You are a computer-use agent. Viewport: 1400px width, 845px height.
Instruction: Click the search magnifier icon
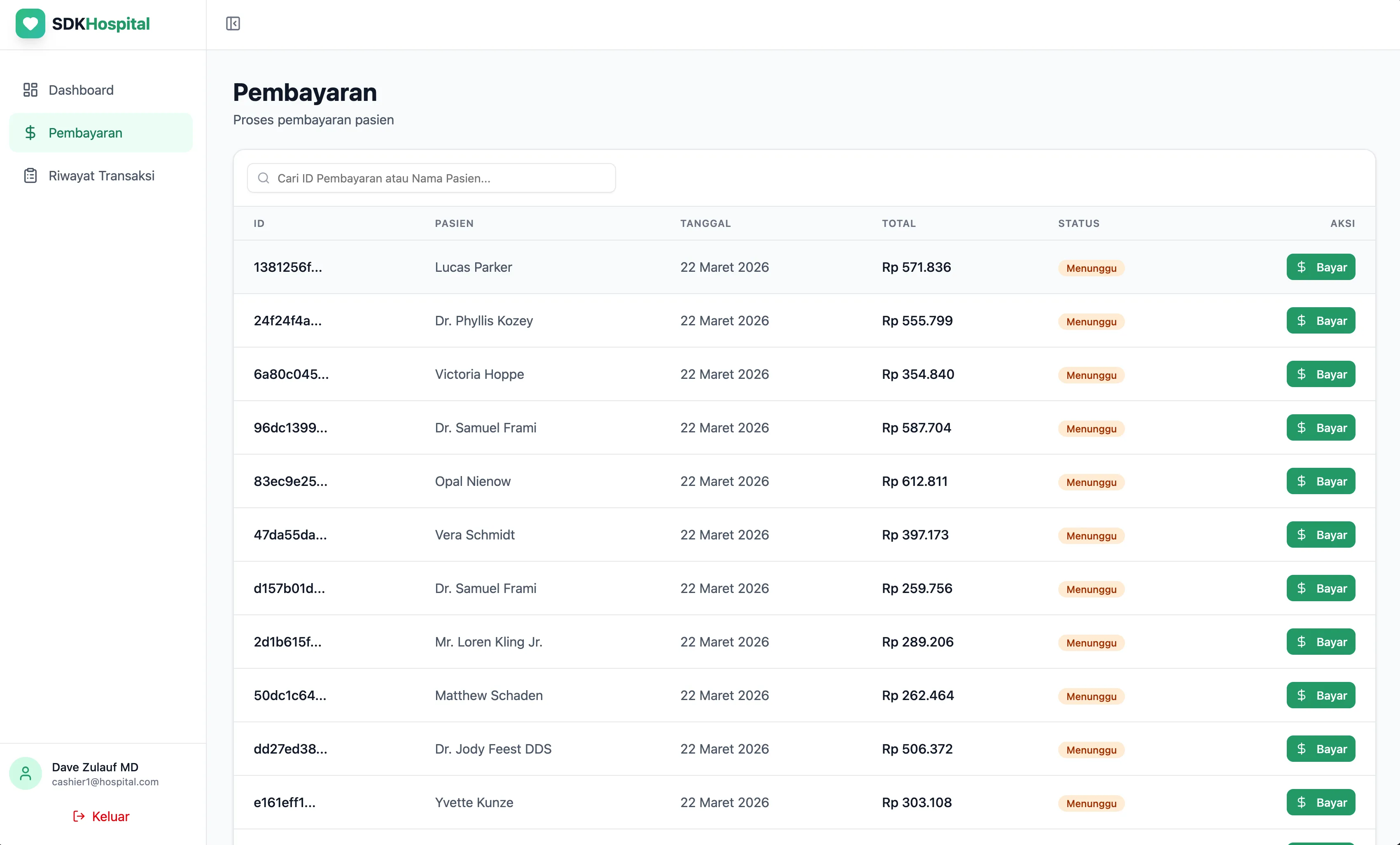click(x=263, y=178)
